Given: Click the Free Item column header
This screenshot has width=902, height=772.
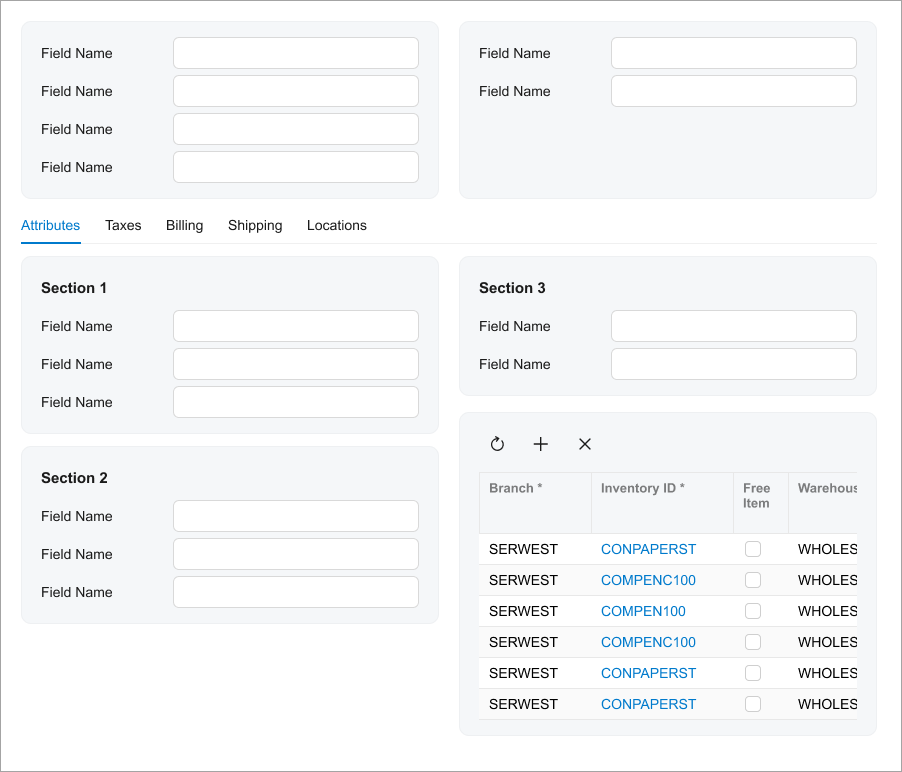Looking at the screenshot, I should 757,496.
